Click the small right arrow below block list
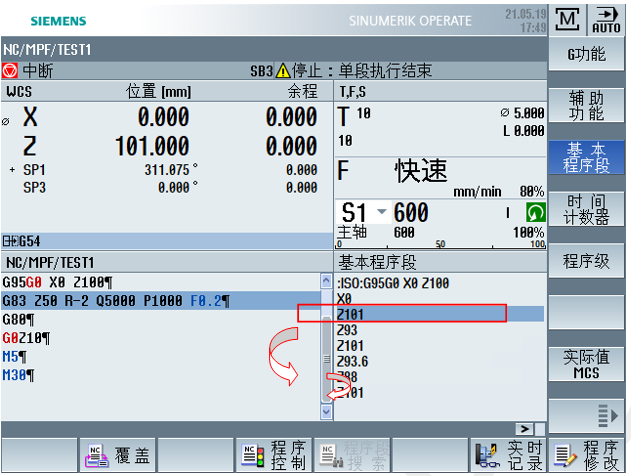This screenshot has height=476, width=631. click(x=524, y=429)
